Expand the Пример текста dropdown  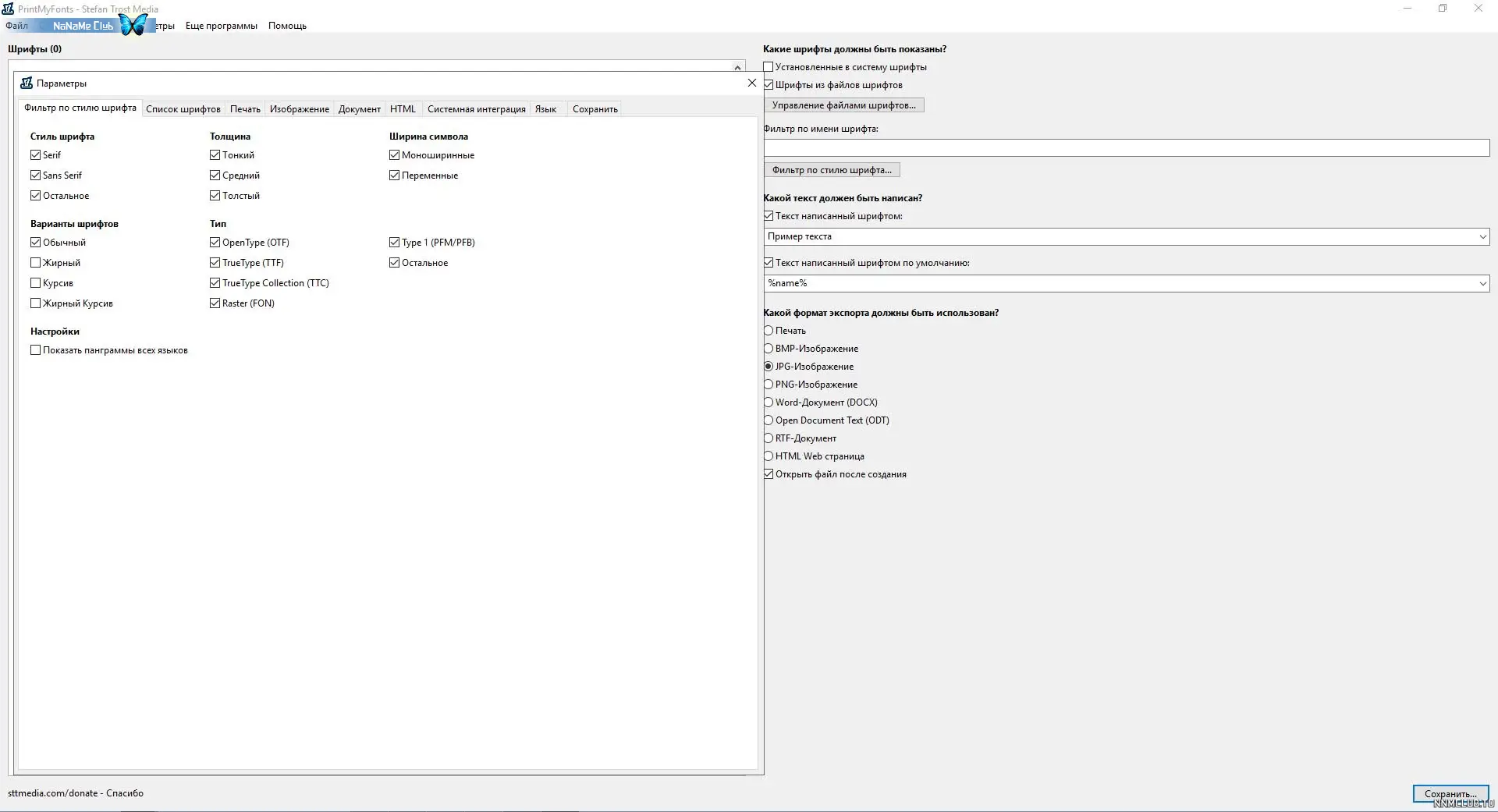pos(1482,237)
